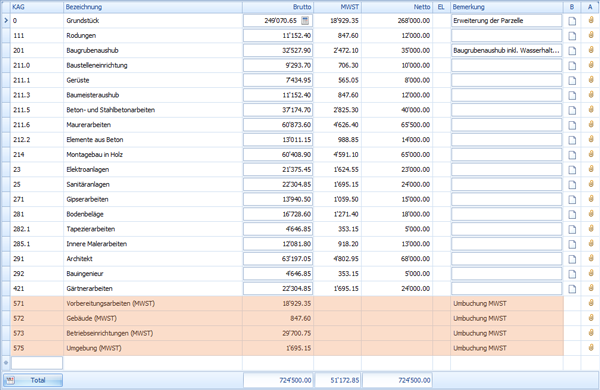
Task: Select the Brutto value 29'700.75
Action: click(x=297, y=333)
